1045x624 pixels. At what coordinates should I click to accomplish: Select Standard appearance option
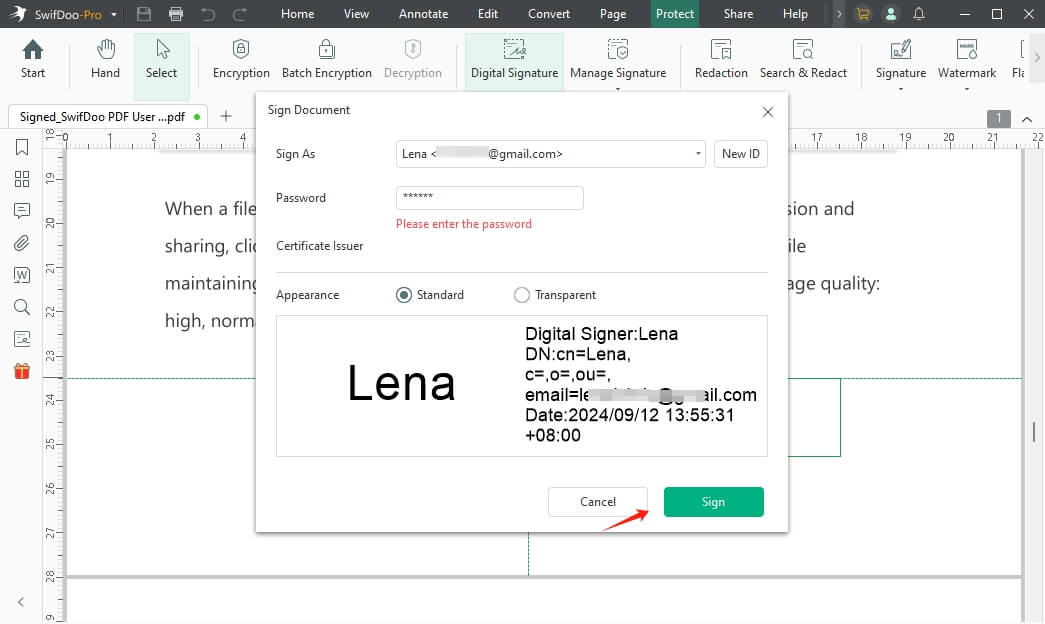[405, 295]
